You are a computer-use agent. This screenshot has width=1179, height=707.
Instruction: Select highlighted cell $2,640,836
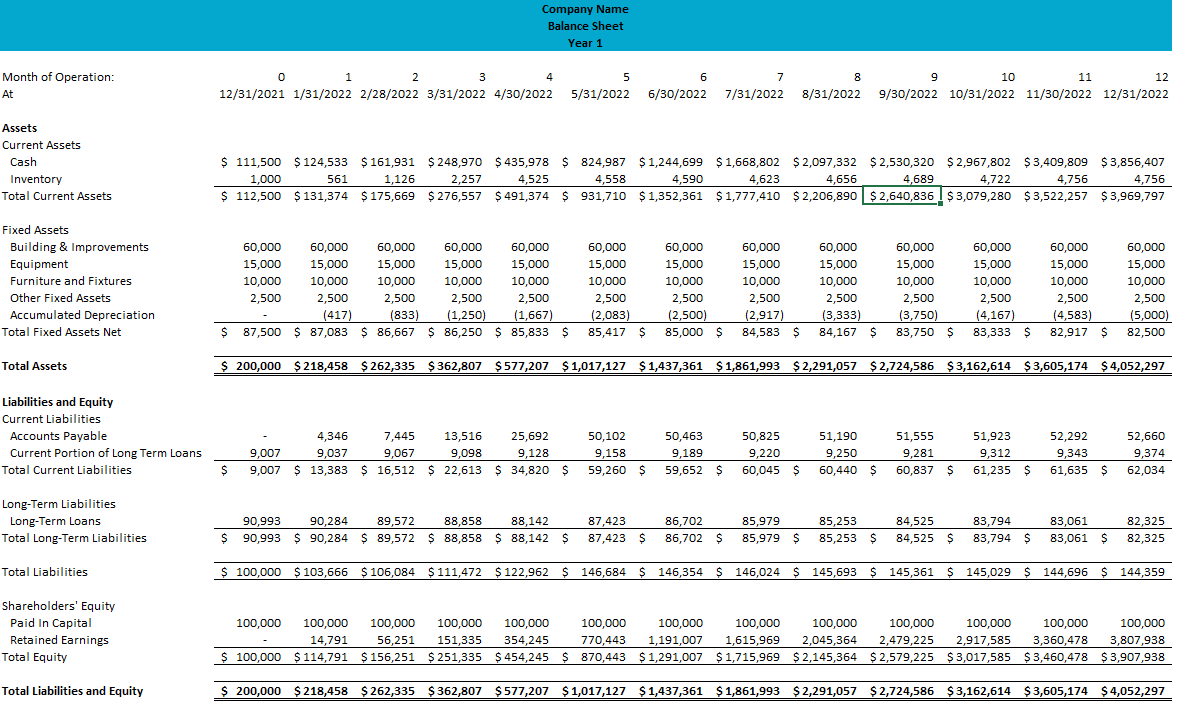click(902, 196)
